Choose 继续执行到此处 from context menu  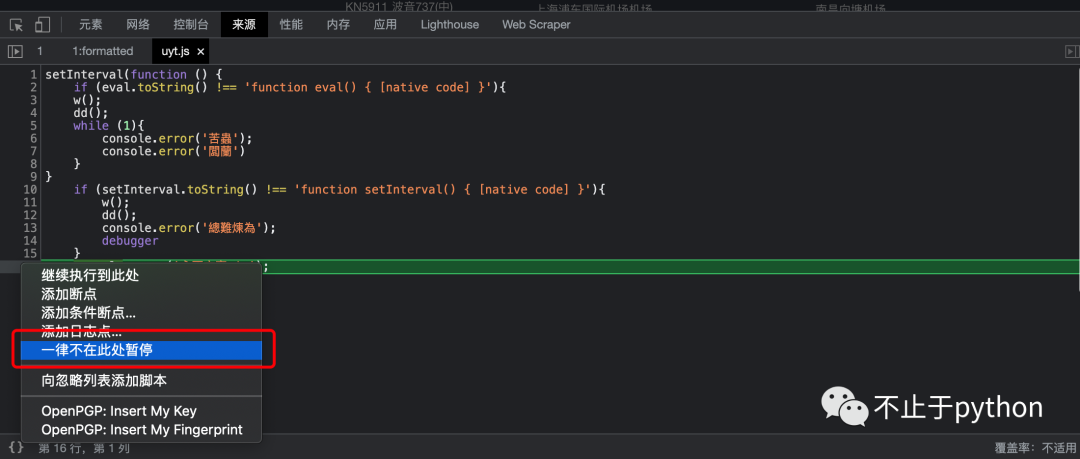(89, 276)
